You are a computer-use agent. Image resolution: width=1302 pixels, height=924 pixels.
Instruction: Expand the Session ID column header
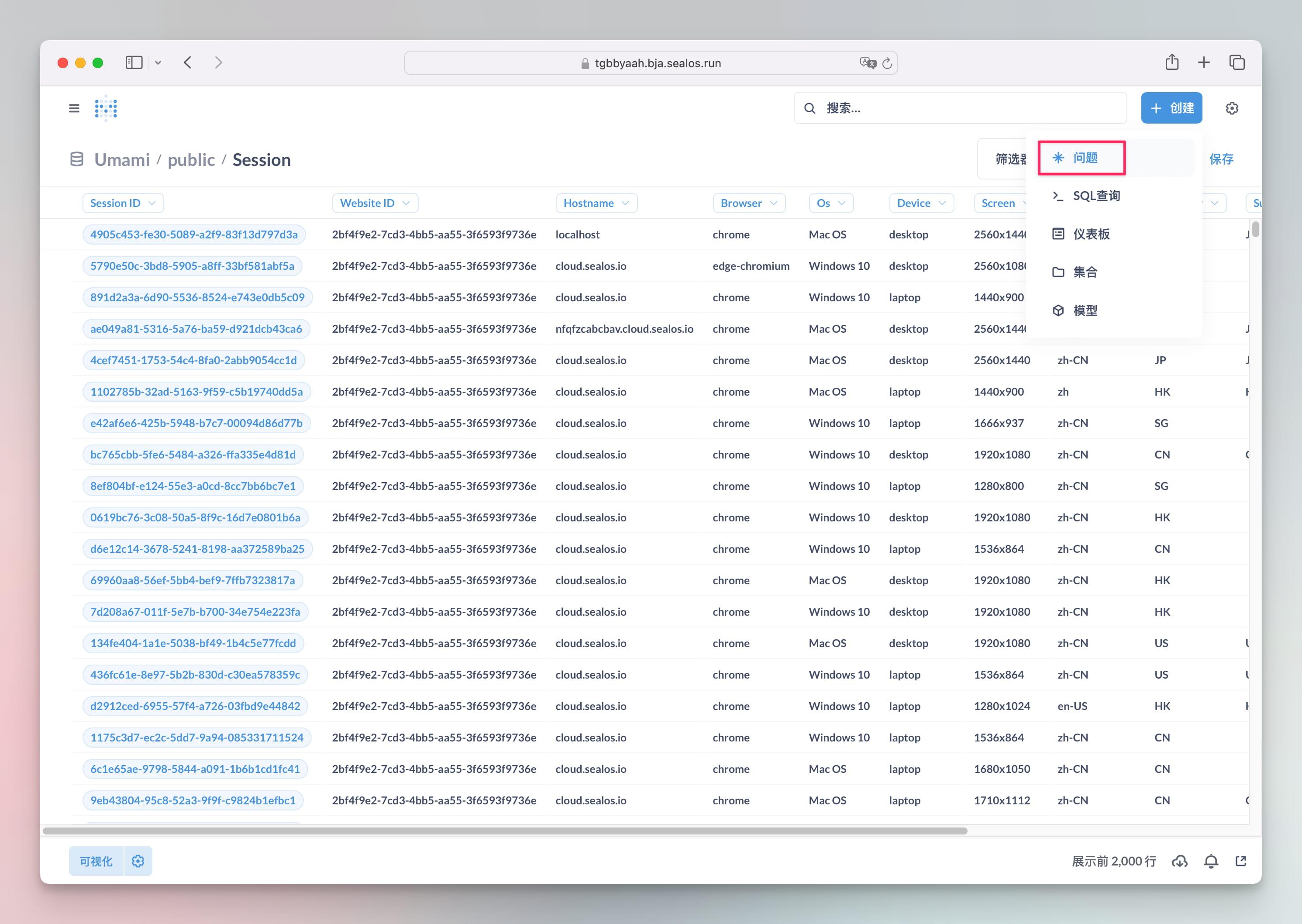[123, 203]
